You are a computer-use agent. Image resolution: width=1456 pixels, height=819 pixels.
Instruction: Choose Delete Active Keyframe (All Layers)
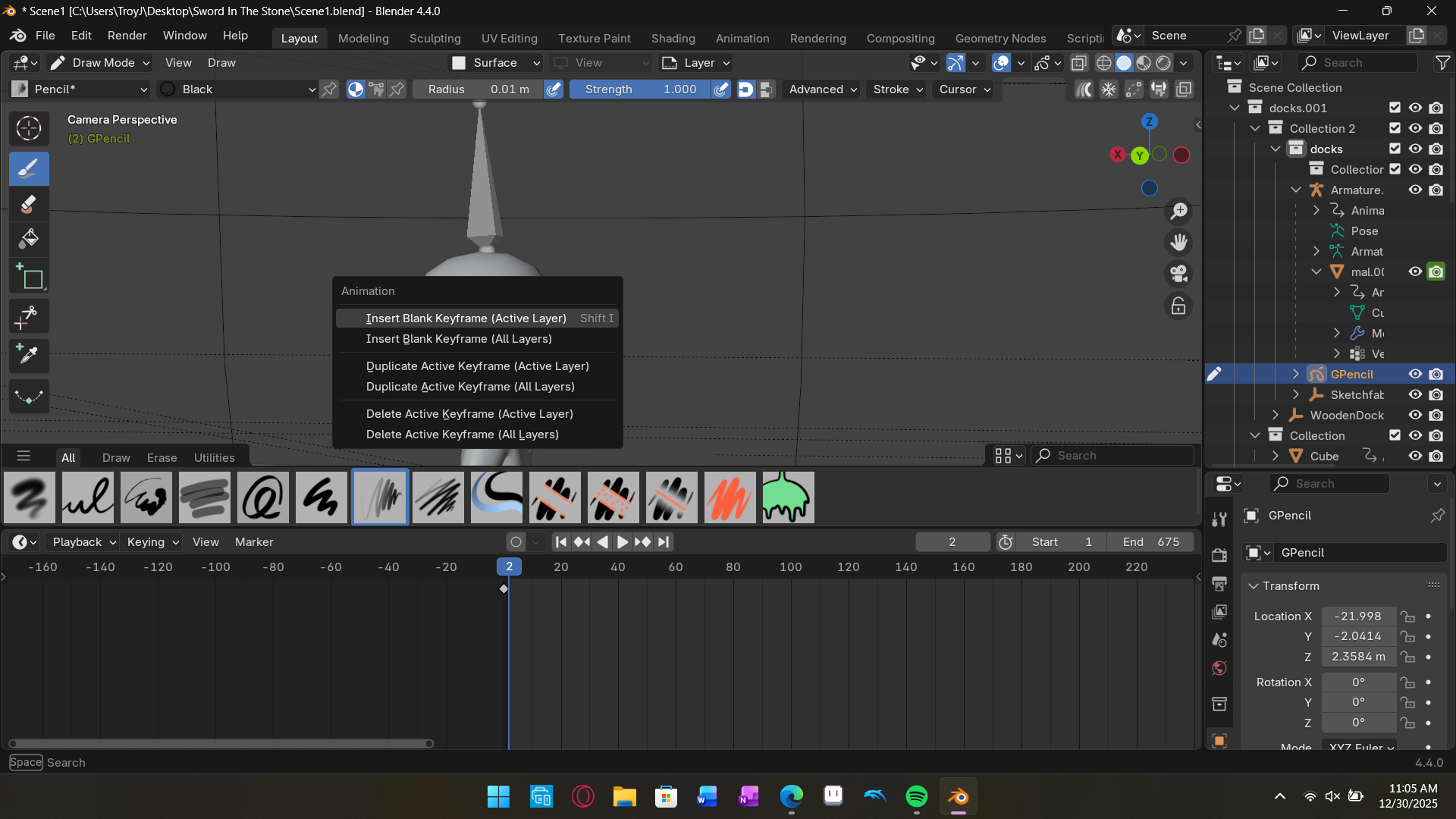click(x=477, y=435)
